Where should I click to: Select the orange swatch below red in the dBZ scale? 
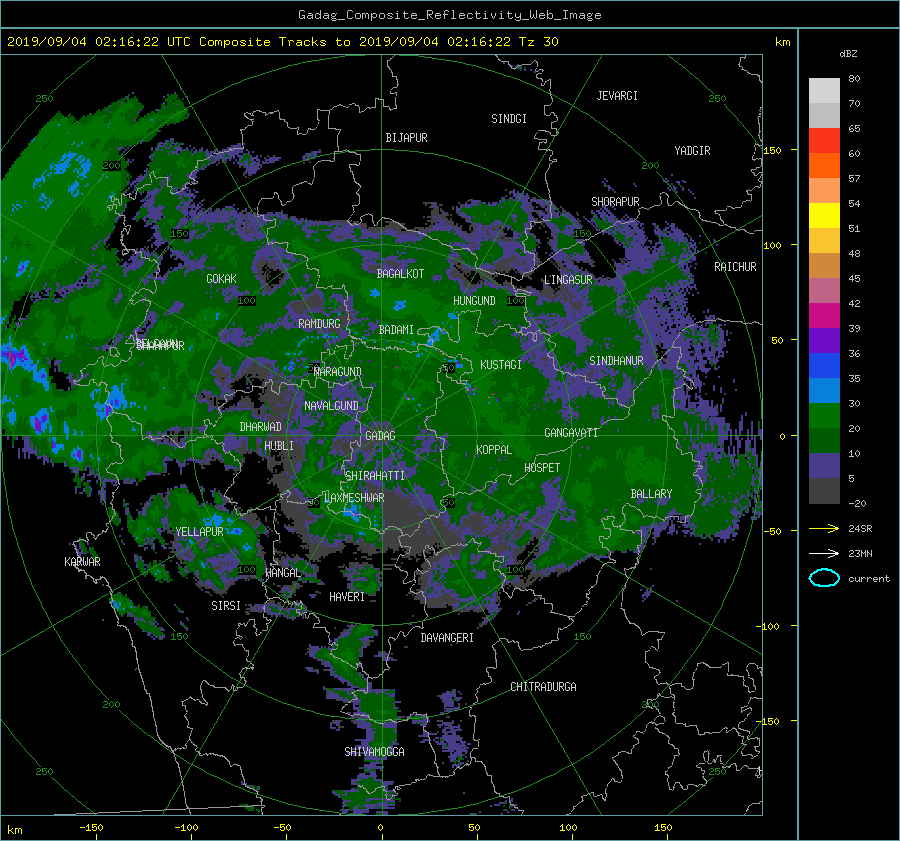(824, 165)
